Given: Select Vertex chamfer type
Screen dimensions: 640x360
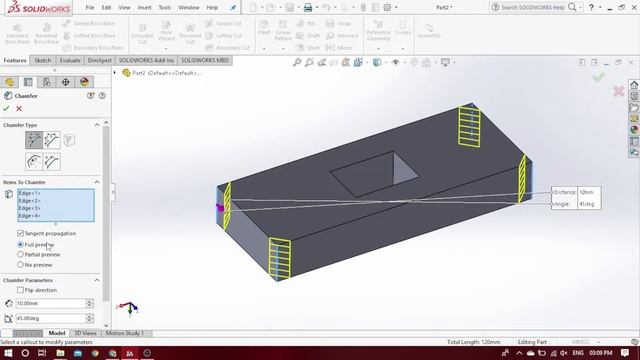Looking at the screenshot, I should (69, 140).
